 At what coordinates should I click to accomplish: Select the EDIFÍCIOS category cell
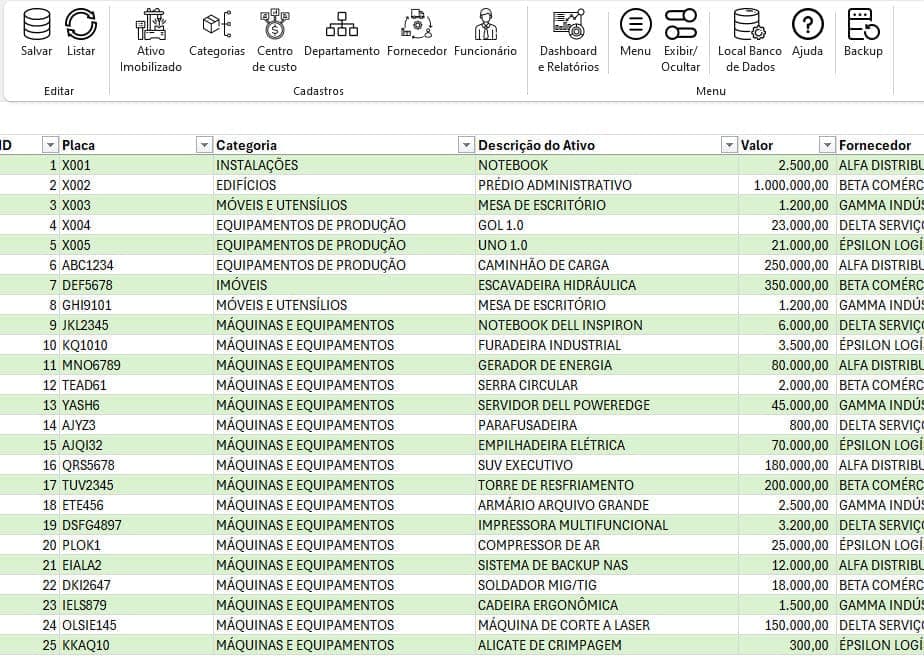(344, 185)
